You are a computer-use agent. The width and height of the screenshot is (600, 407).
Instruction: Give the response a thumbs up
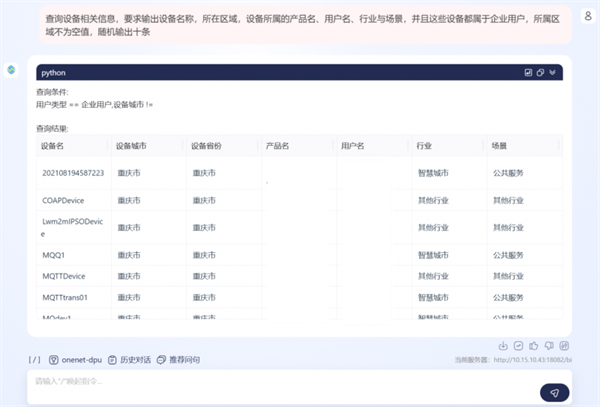click(533, 346)
